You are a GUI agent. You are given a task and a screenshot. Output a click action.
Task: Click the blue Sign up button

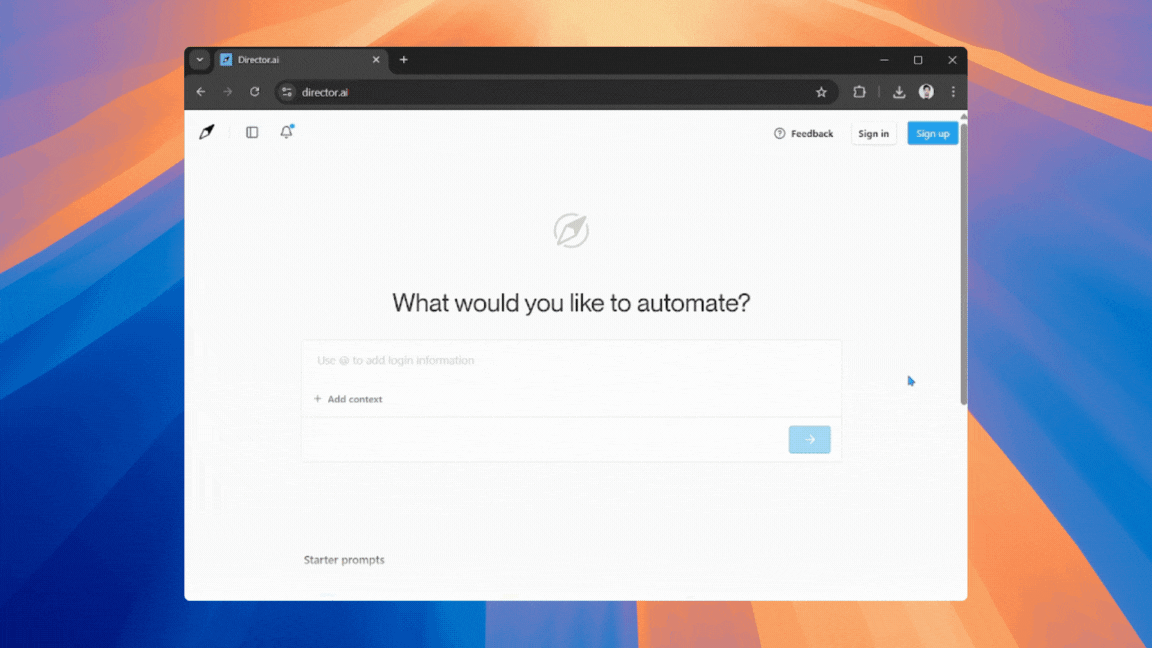pos(932,132)
